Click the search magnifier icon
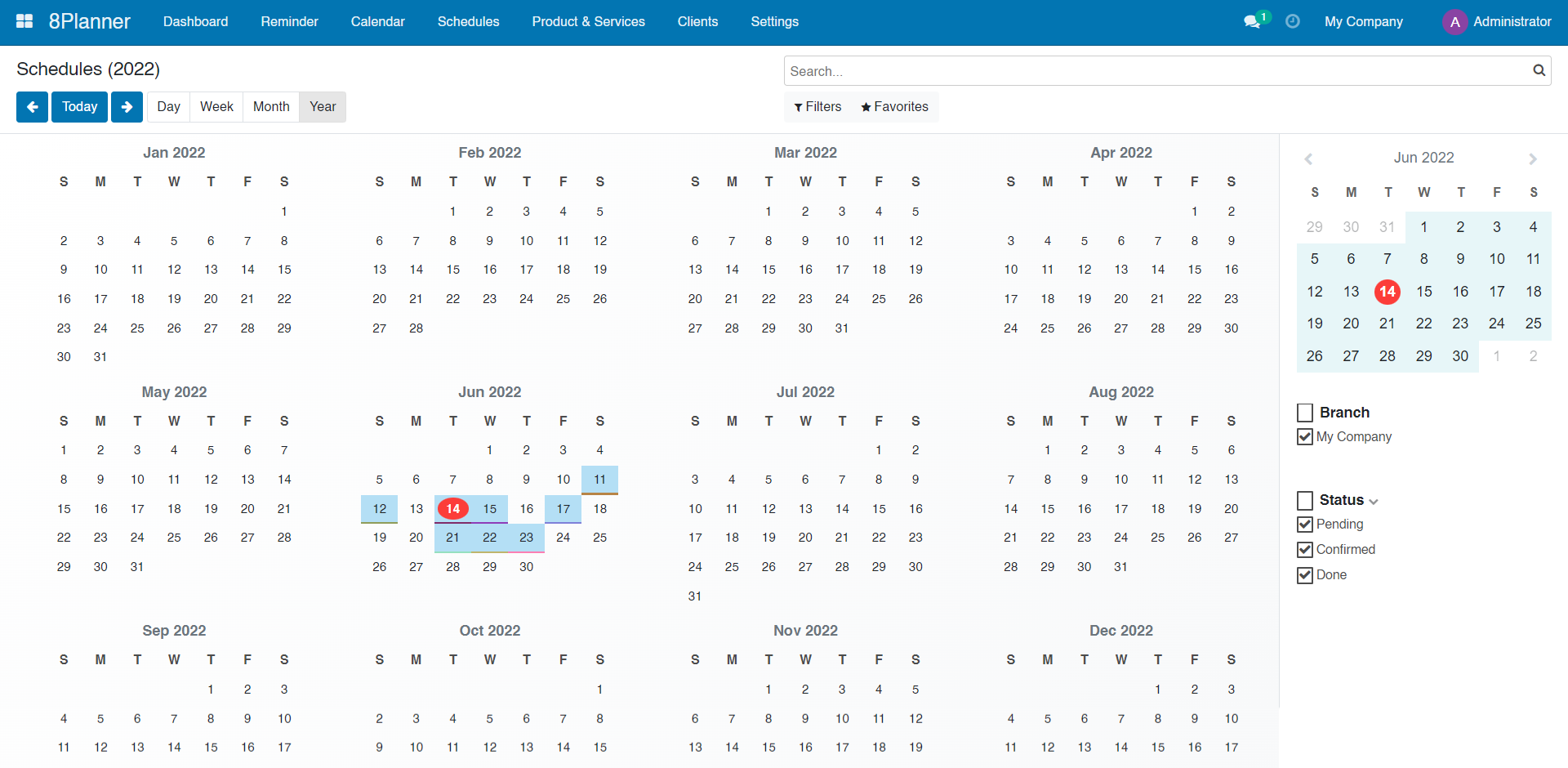 click(x=1539, y=71)
